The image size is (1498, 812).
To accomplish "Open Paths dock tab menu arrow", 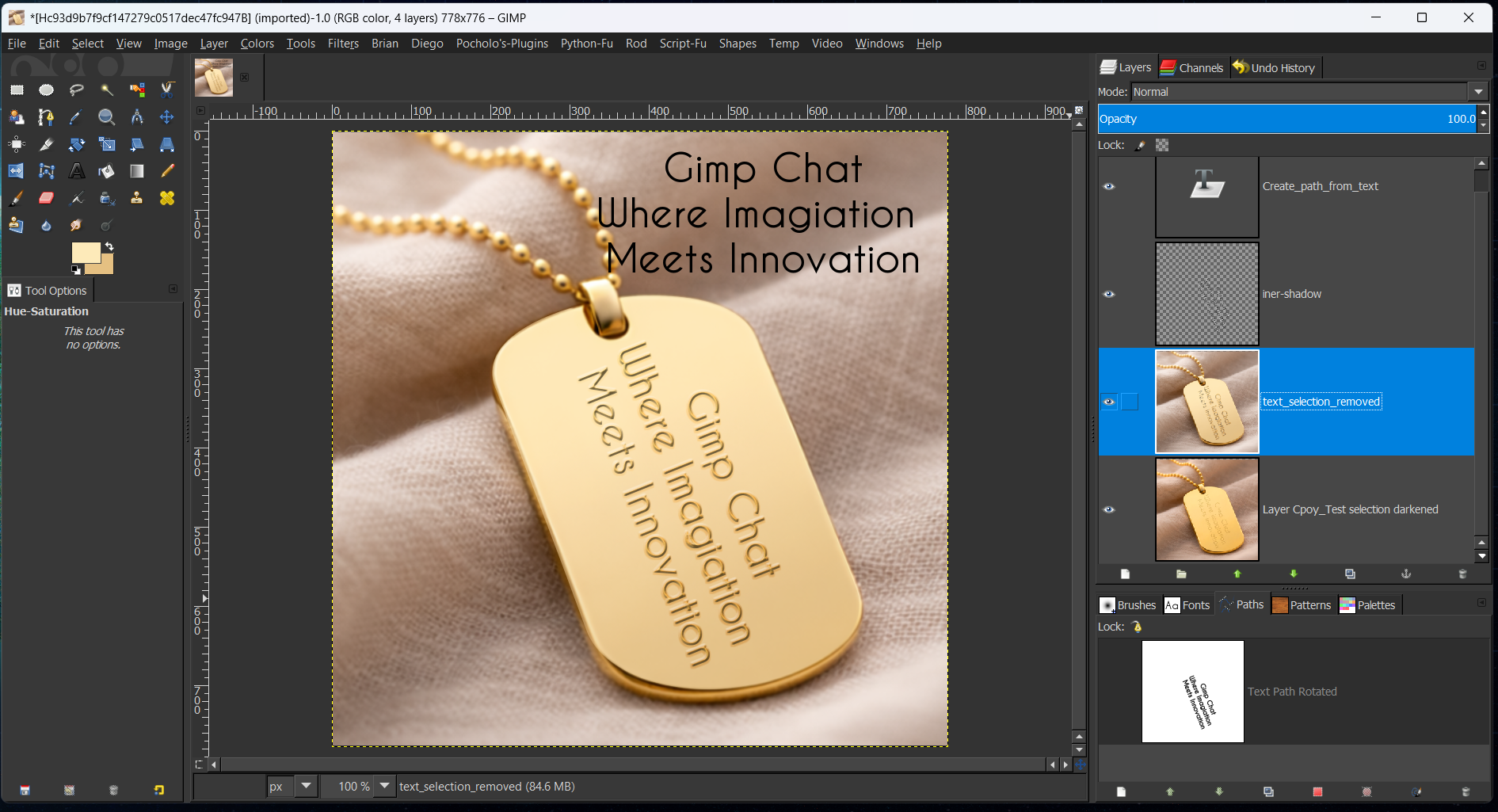I will coord(1481,603).
